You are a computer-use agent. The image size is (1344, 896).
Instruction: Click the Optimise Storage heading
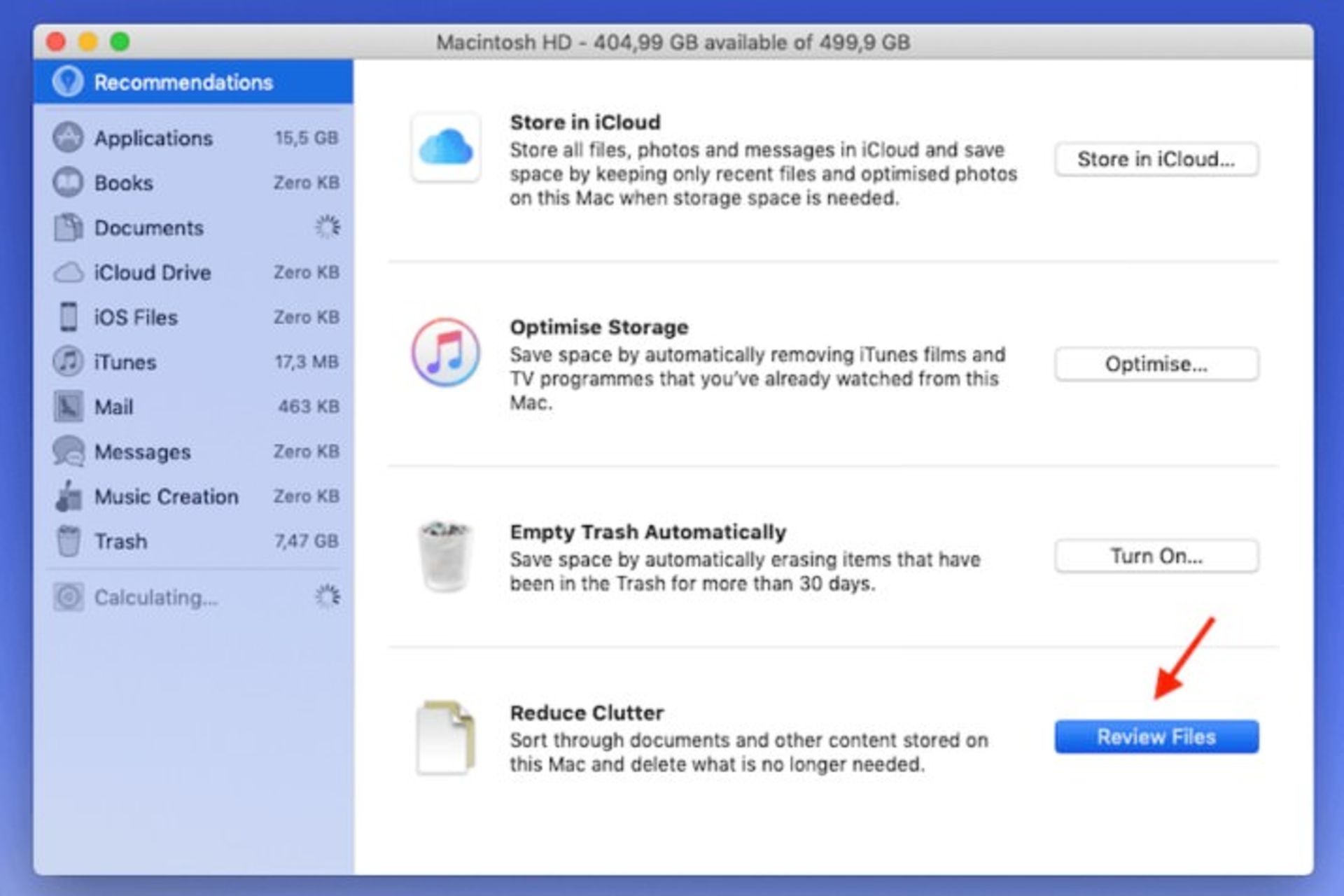(x=599, y=327)
